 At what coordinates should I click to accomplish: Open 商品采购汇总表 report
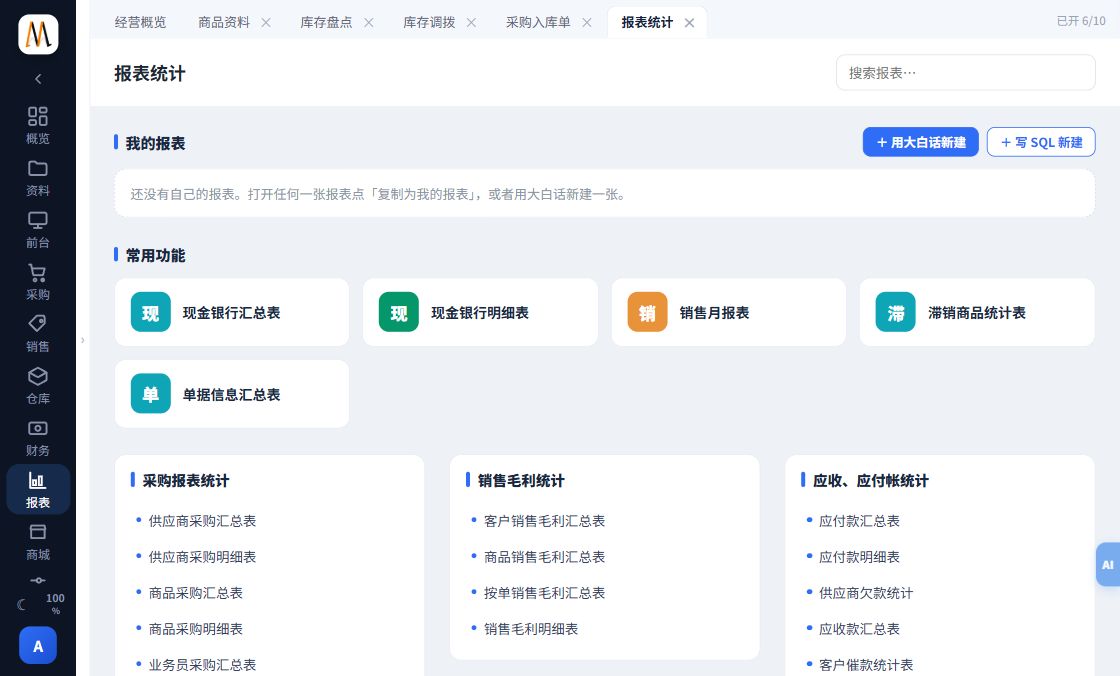(196, 593)
